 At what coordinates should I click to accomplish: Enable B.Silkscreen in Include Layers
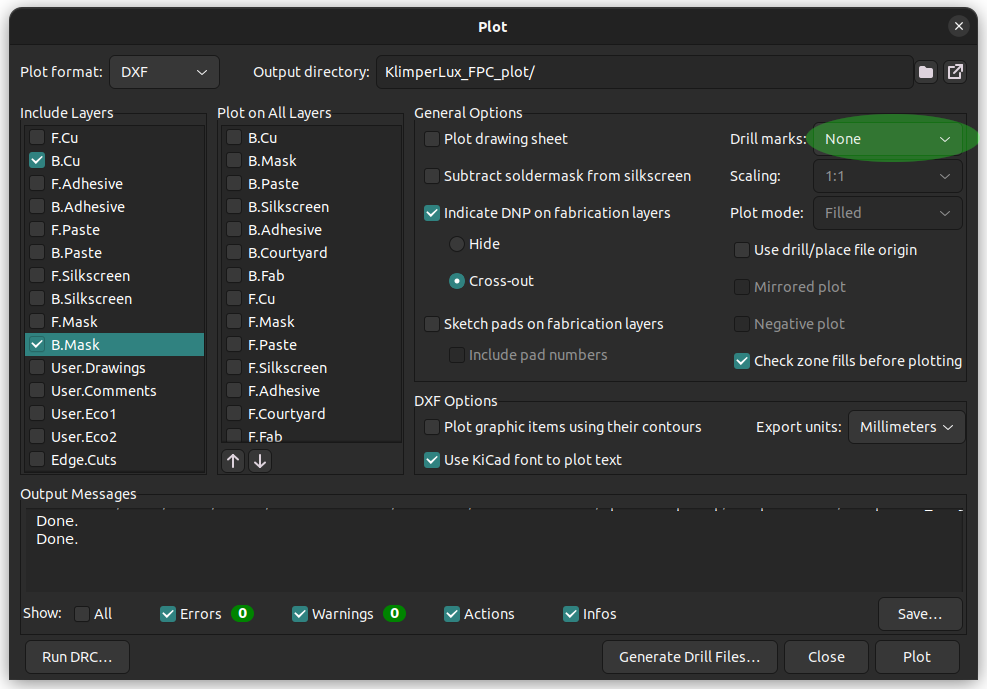click(x=37, y=299)
